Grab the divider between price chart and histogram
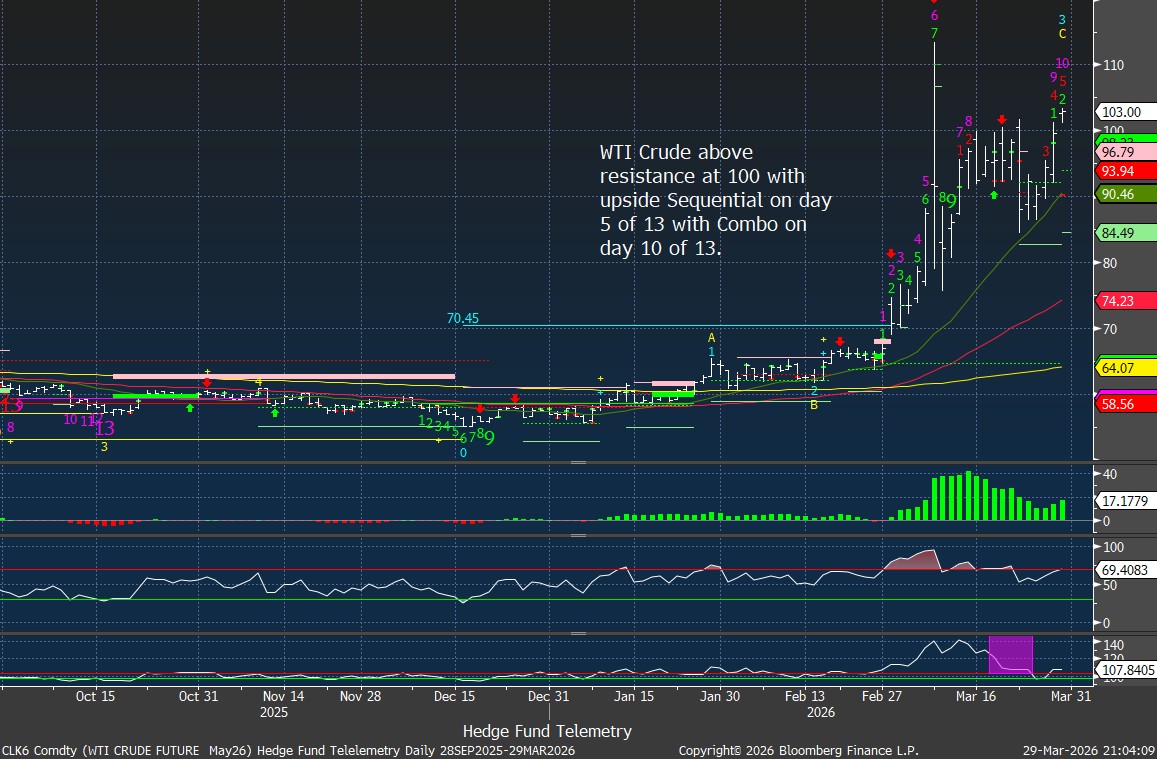 pos(578,463)
